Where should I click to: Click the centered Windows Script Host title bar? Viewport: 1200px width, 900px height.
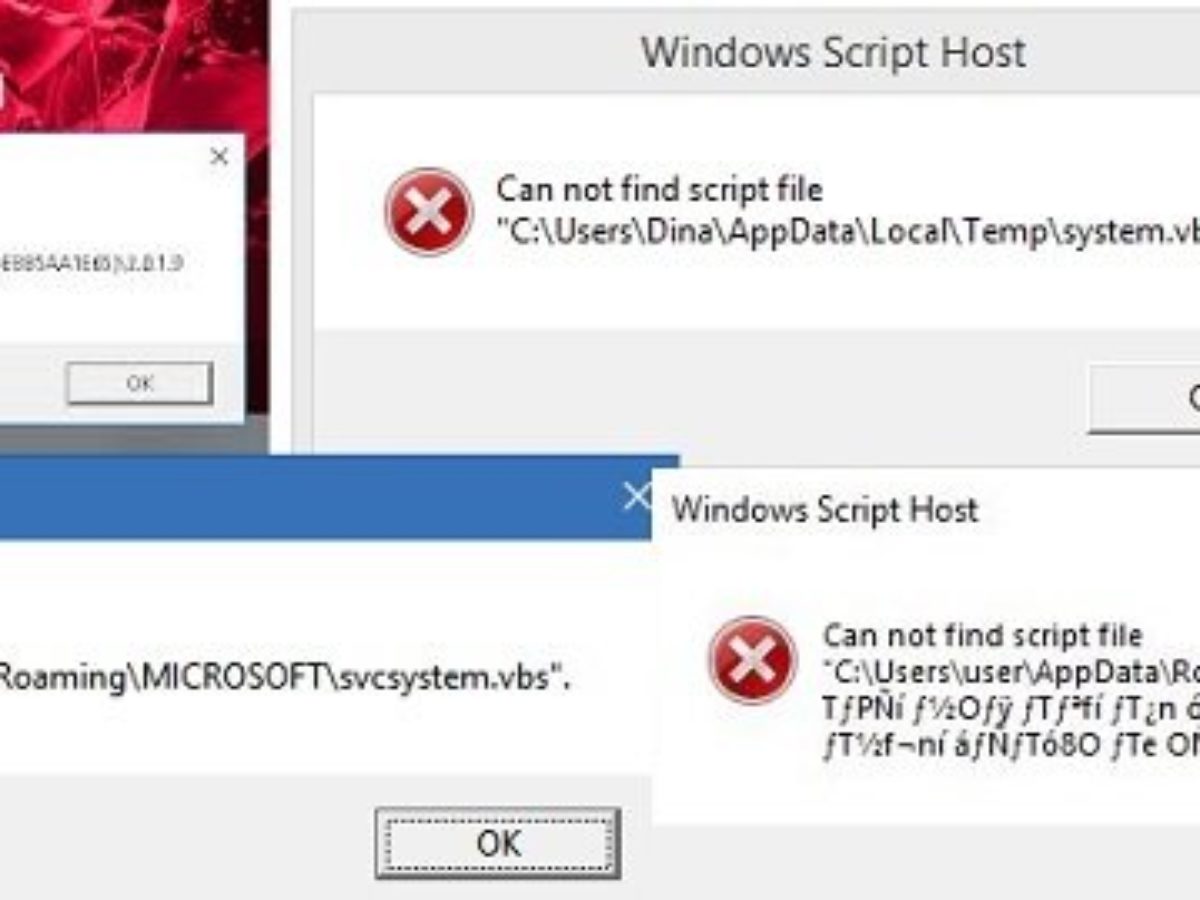833,52
